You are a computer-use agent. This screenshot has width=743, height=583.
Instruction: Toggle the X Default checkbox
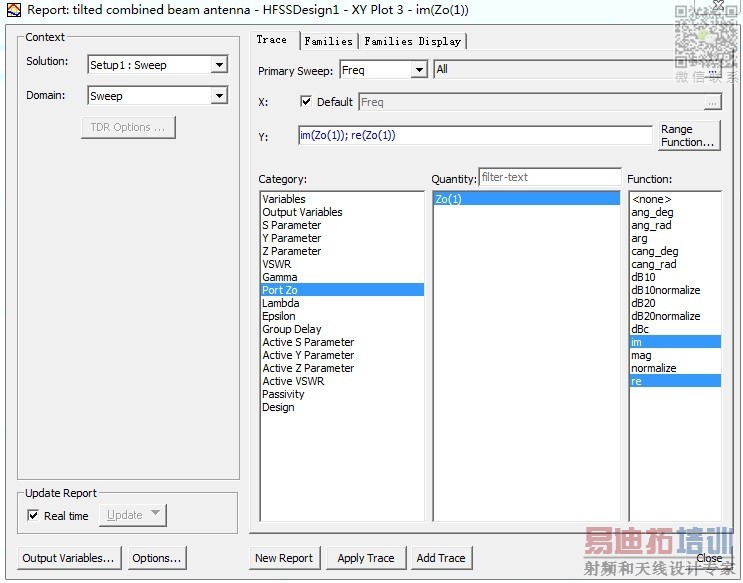point(306,101)
